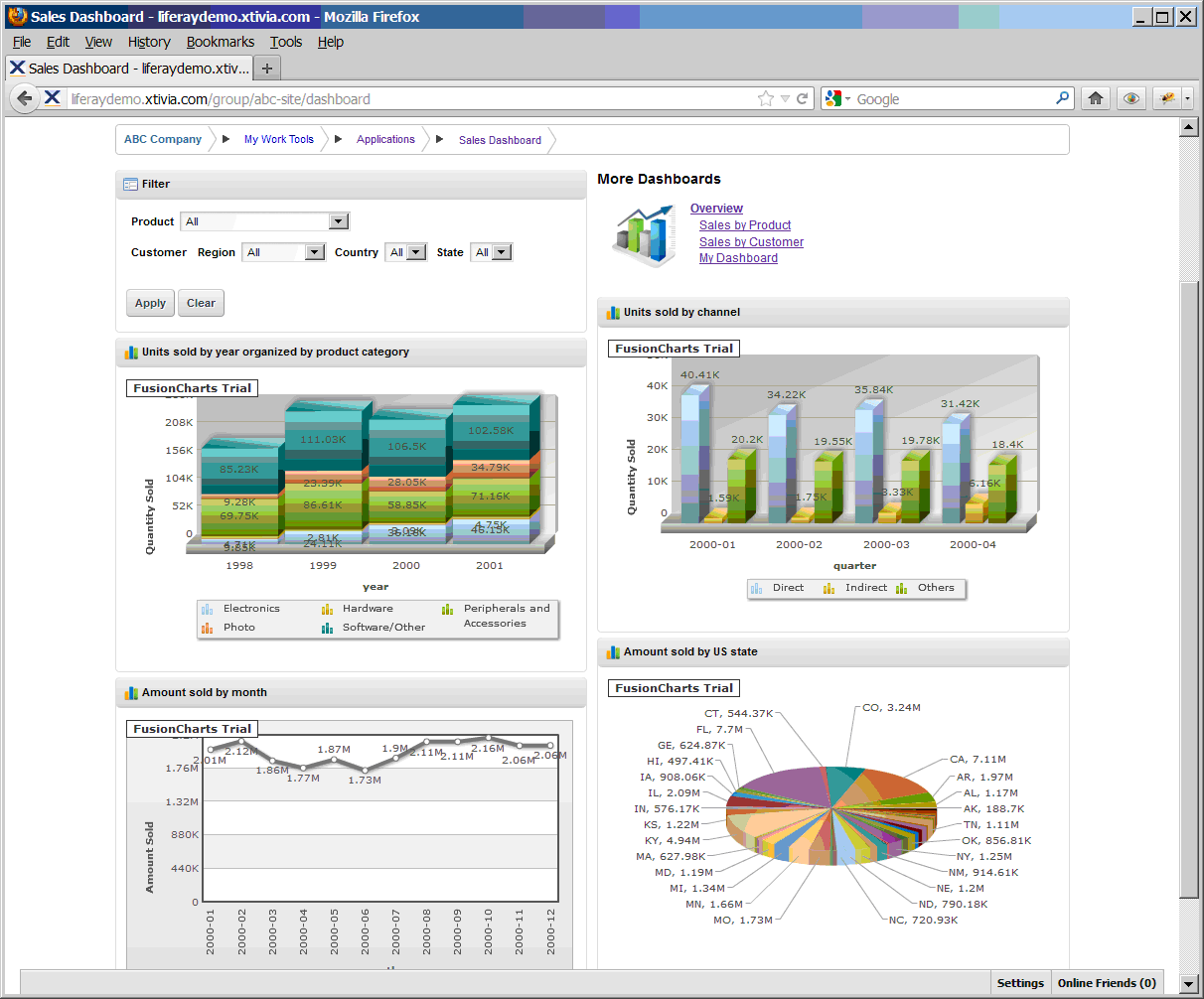1204x999 pixels.
Task: Toggle Others series in channel legend
Action: pyautogui.click(x=925, y=588)
